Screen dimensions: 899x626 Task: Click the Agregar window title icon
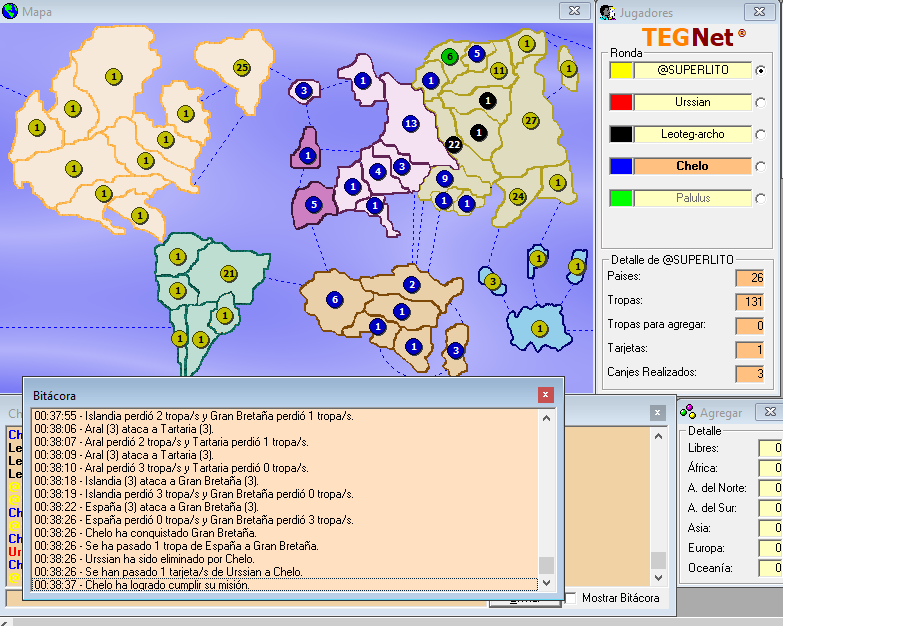click(689, 411)
